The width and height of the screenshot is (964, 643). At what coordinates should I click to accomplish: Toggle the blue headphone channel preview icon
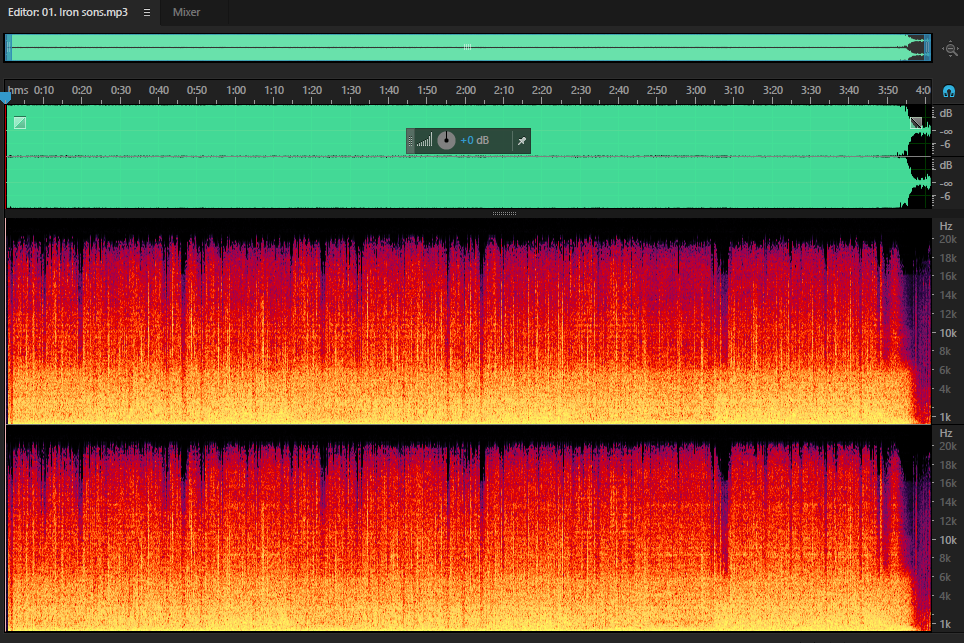pyautogui.click(x=949, y=92)
